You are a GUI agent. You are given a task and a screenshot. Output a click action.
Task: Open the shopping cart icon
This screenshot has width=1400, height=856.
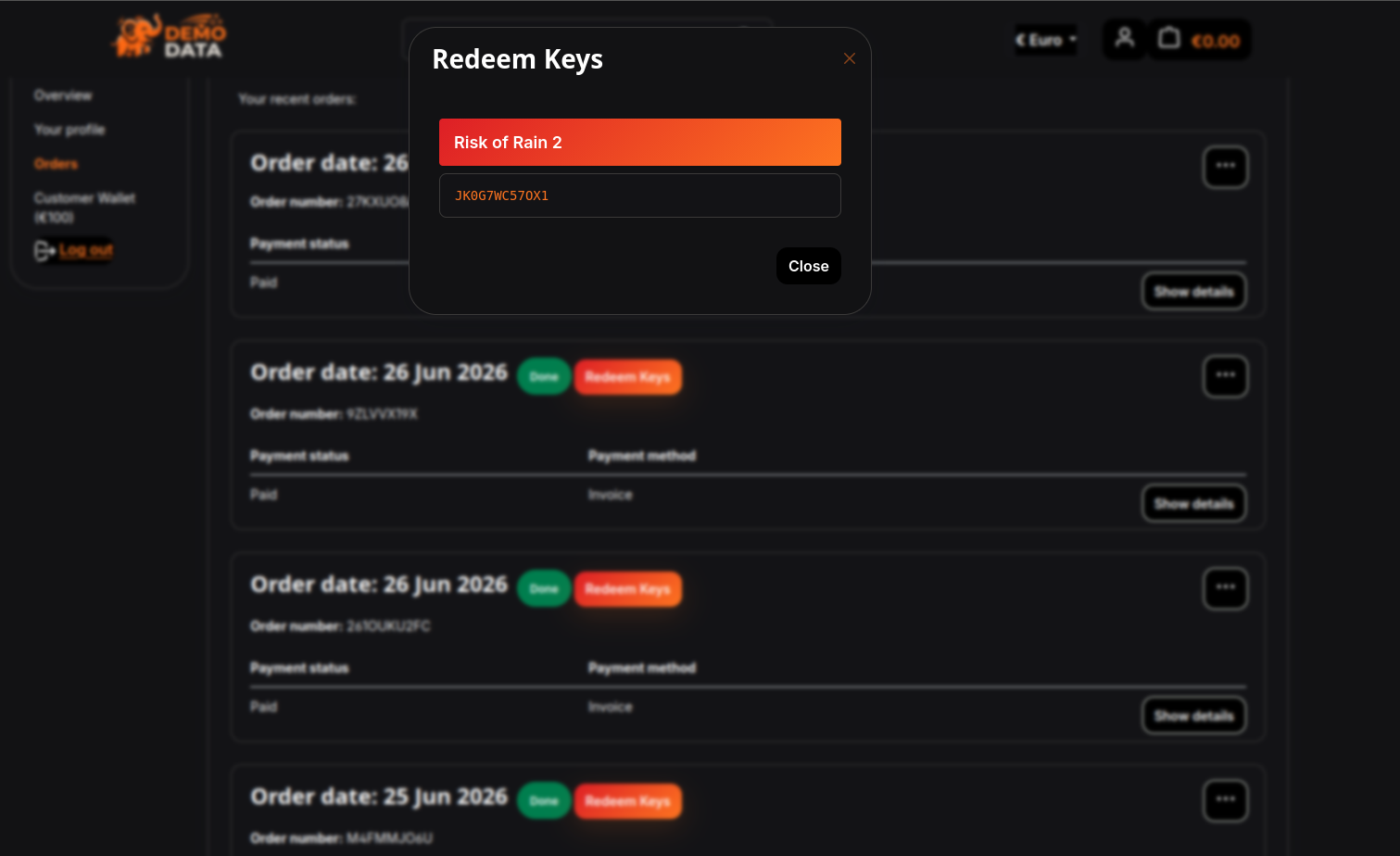point(1169,39)
